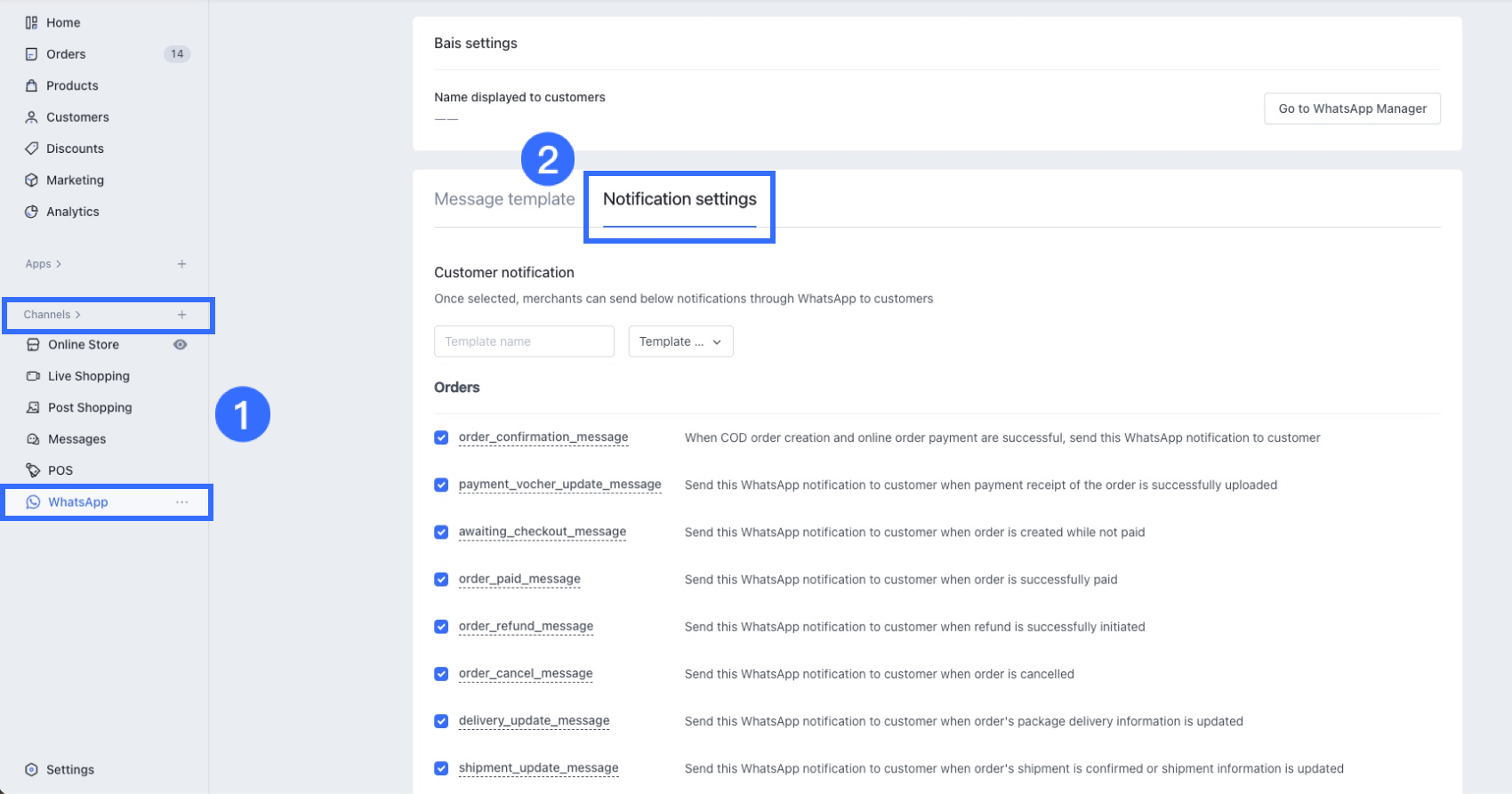Click the Discounts tag icon
This screenshot has width=1512, height=794.
(x=31, y=148)
